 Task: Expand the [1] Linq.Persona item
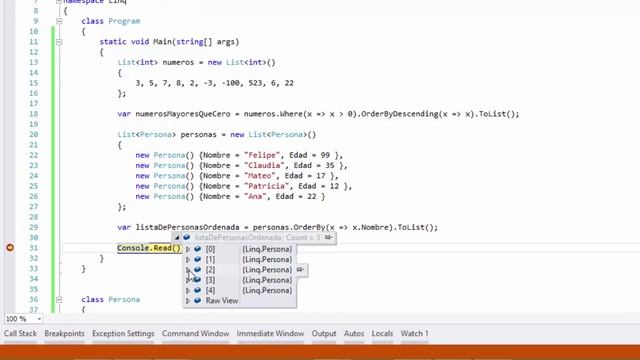[x=188, y=259]
